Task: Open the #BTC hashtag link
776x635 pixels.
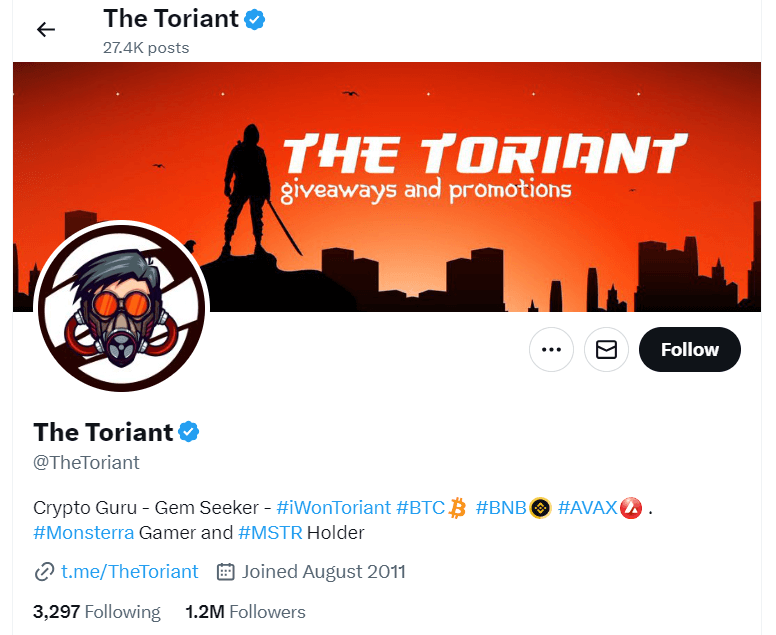Action: coord(420,507)
